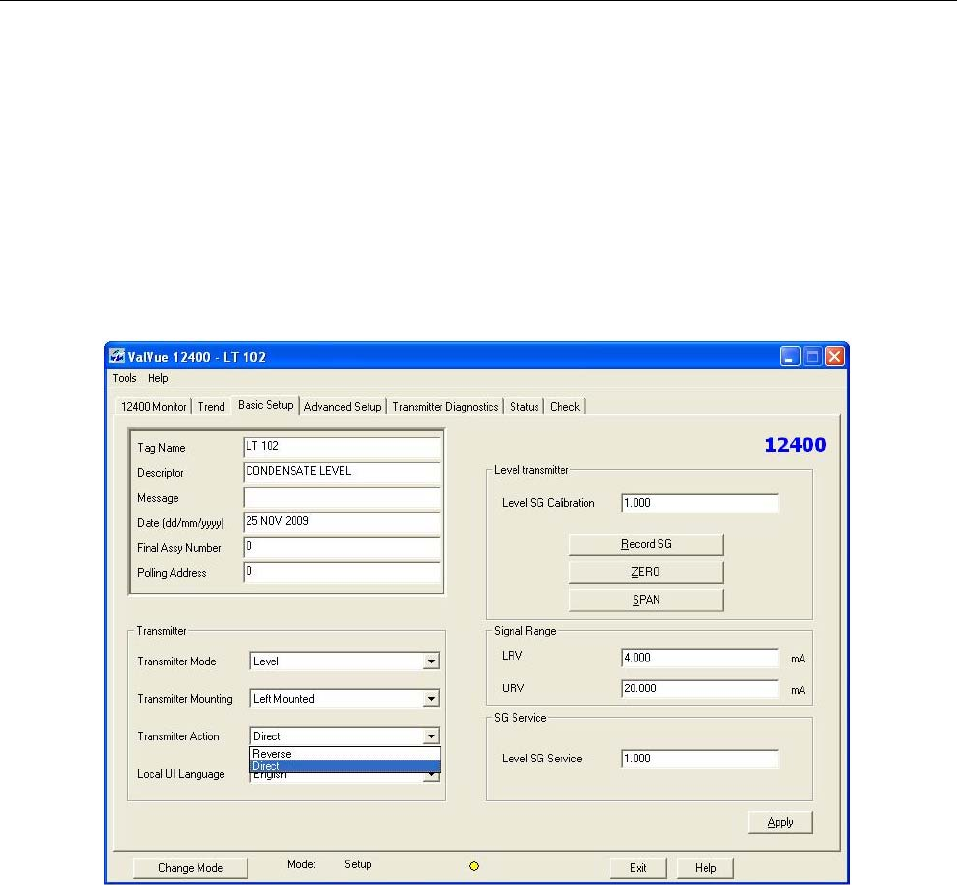Switch to the 12400 Monitor tab
Image resolution: width=957 pixels, height=885 pixels.
pos(154,406)
